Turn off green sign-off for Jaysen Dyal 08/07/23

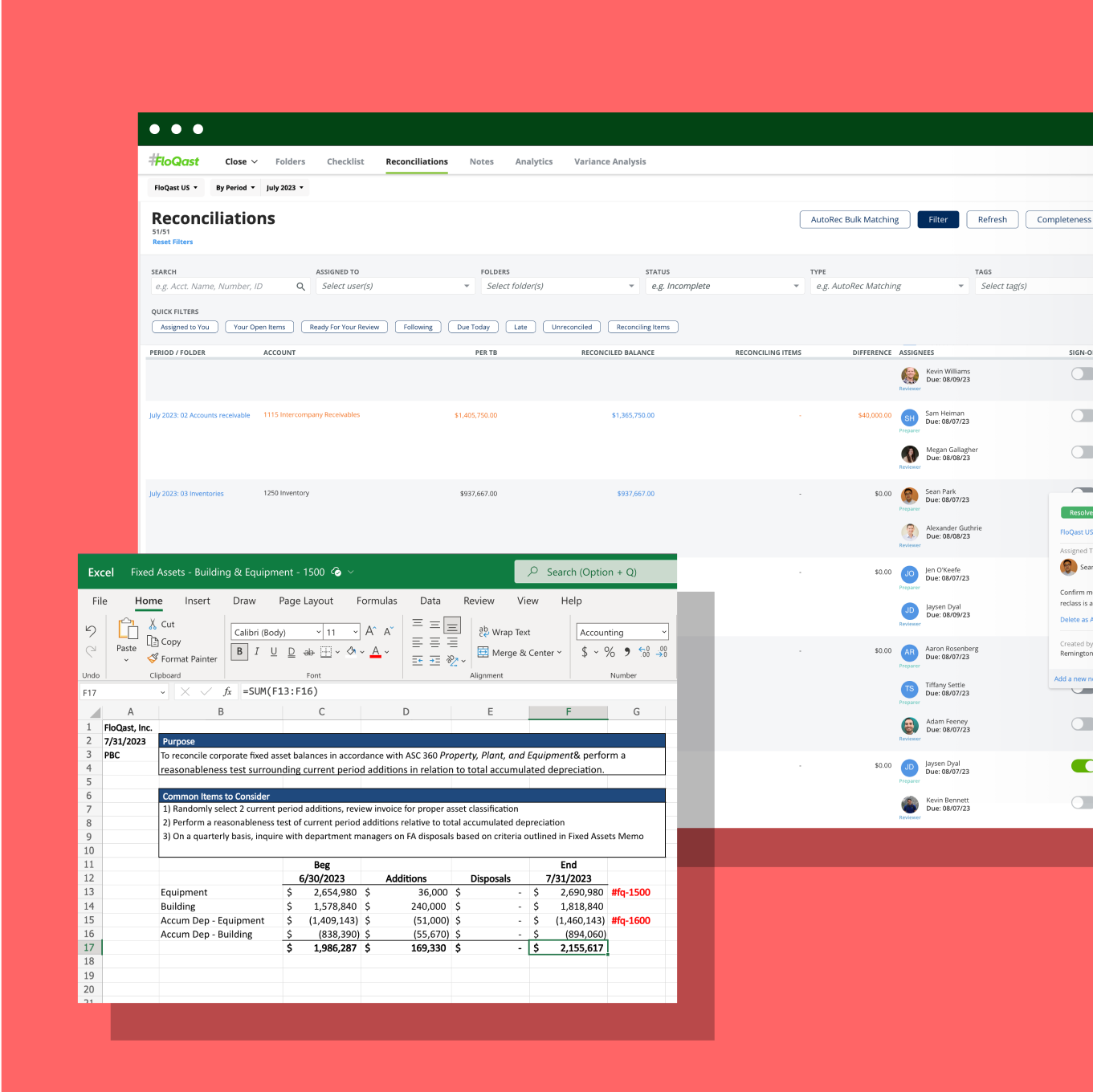(1082, 766)
